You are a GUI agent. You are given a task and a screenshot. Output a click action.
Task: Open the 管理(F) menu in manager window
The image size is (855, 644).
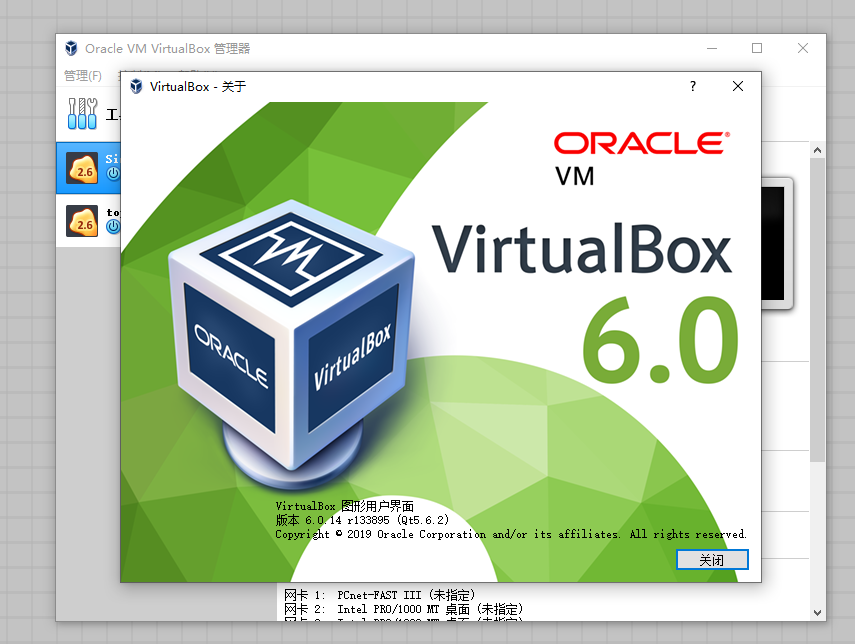pos(83,75)
